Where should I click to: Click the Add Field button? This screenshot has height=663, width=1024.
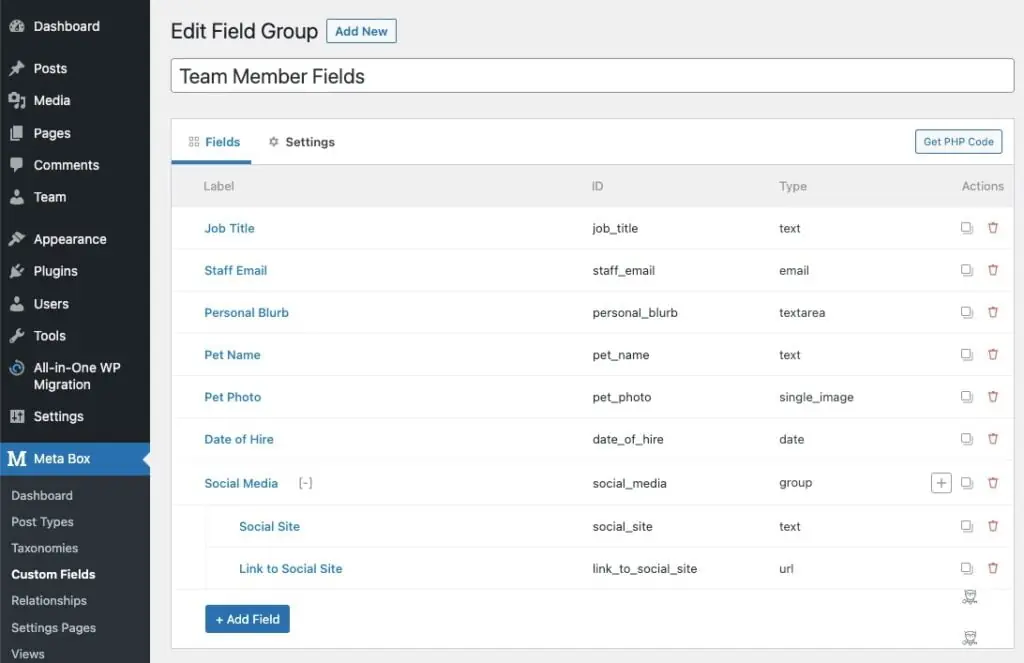(248, 619)
